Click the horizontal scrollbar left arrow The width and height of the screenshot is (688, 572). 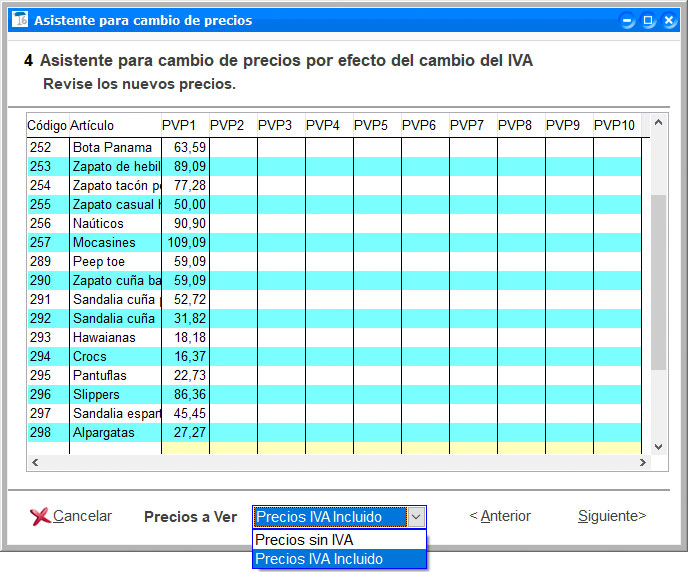pyautogui.click(x=35, y=462)
